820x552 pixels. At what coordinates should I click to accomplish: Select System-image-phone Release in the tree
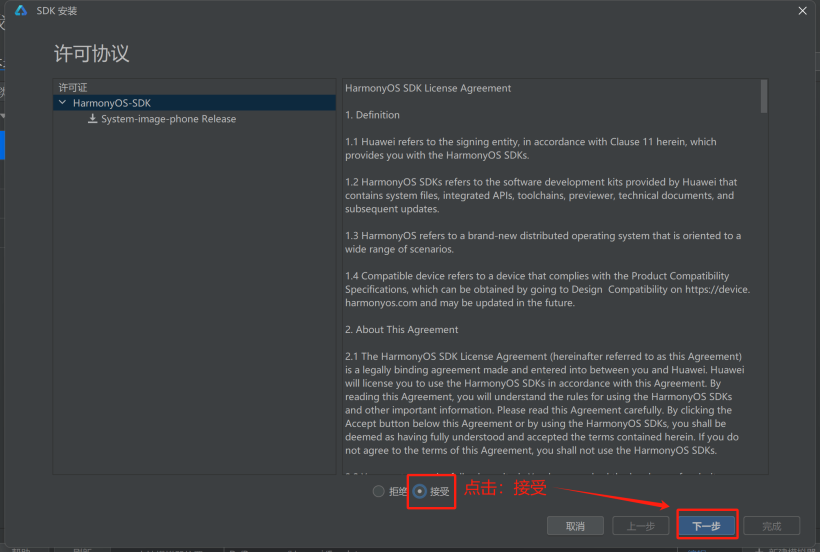168,119
